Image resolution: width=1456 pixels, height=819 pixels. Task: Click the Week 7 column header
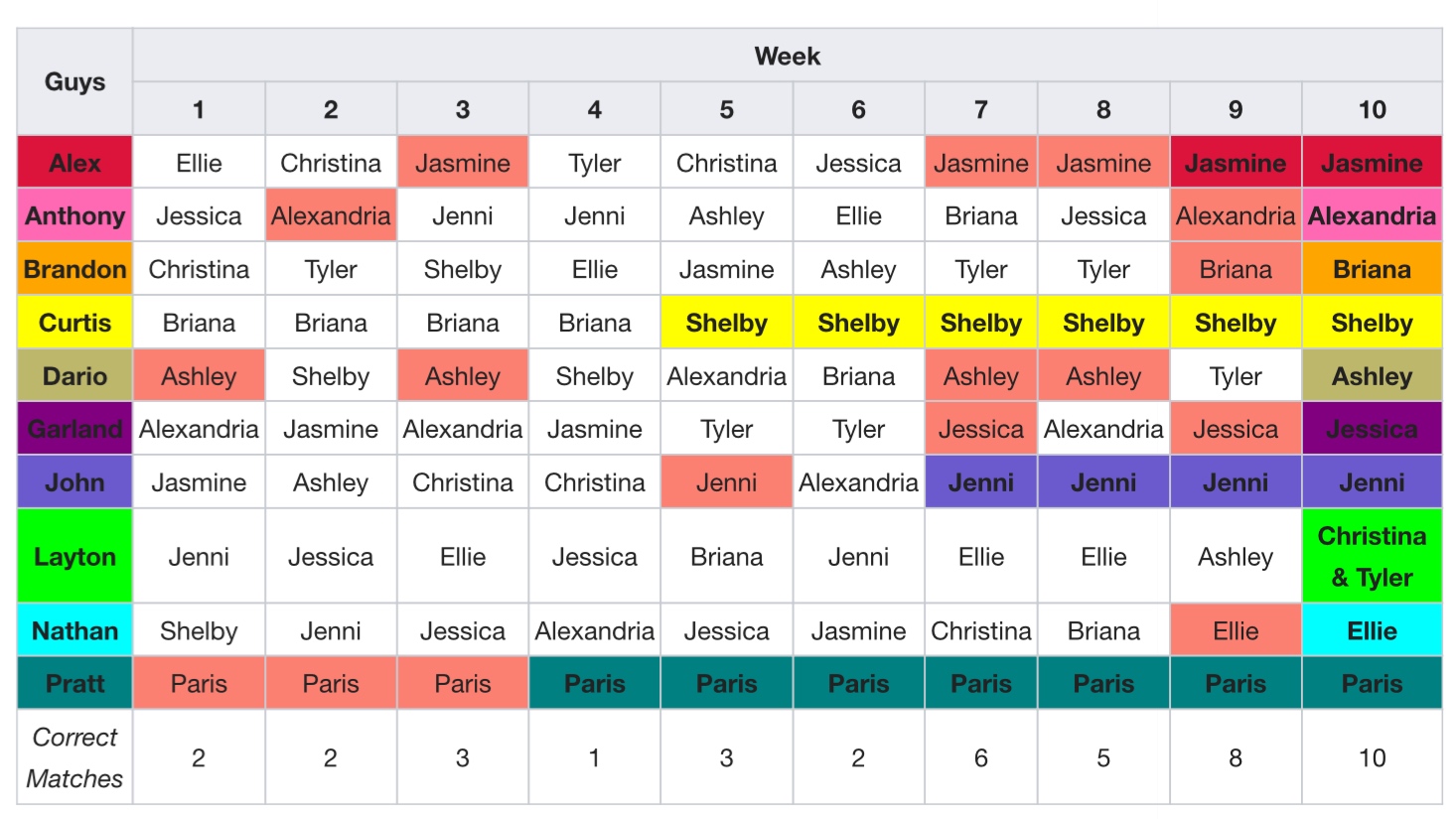pos(980,109)
